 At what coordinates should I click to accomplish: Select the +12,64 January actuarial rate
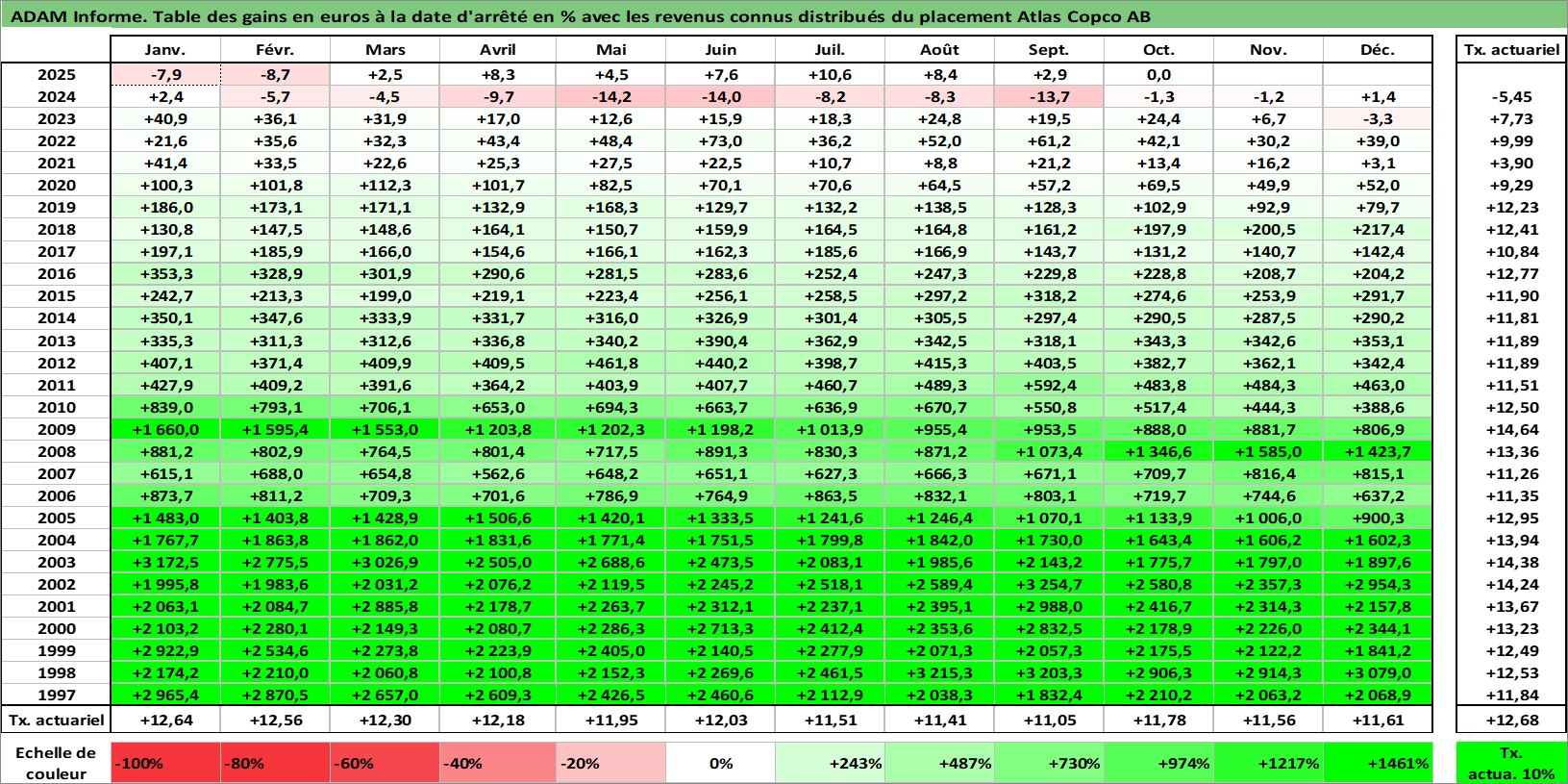click(165, 720)
